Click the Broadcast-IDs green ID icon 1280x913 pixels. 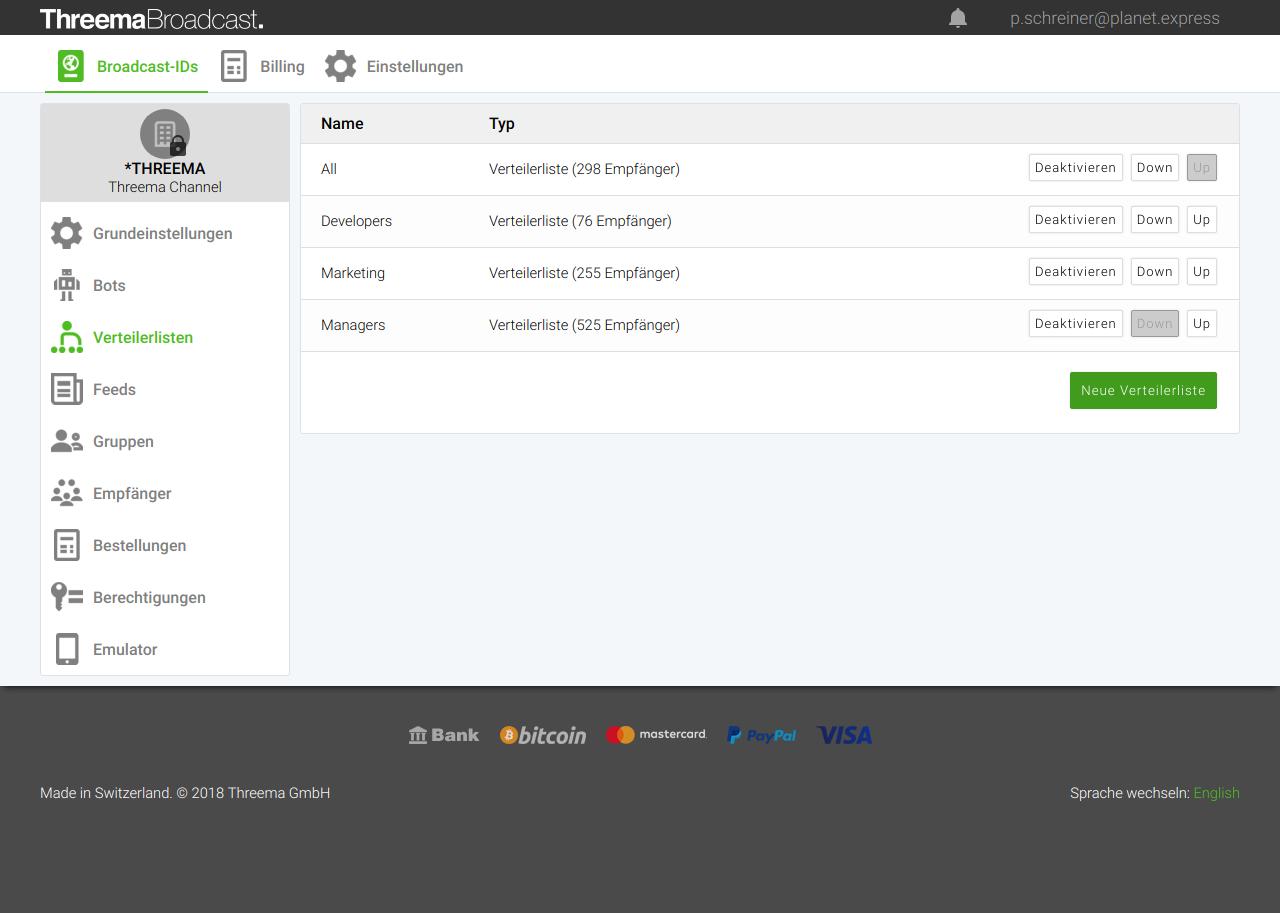pyautogui.click(x=70, y=66)
